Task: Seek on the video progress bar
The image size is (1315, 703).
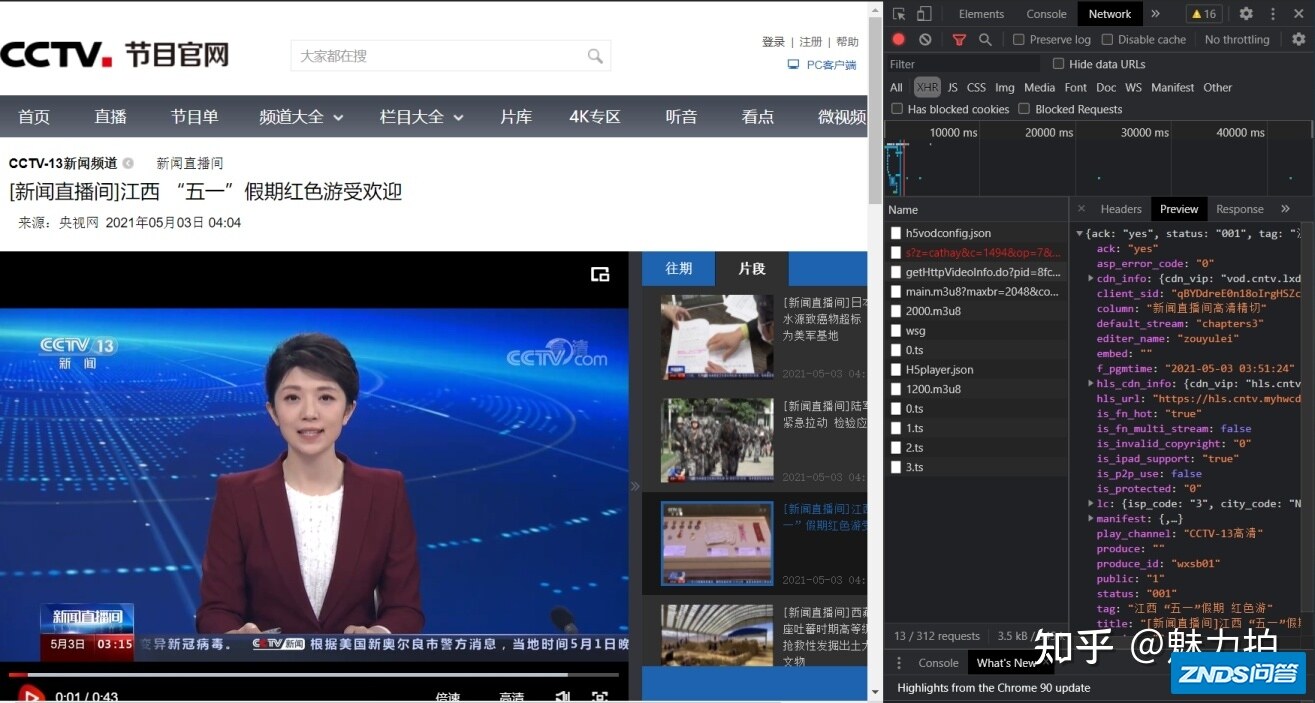Action: tap(313, 674)
